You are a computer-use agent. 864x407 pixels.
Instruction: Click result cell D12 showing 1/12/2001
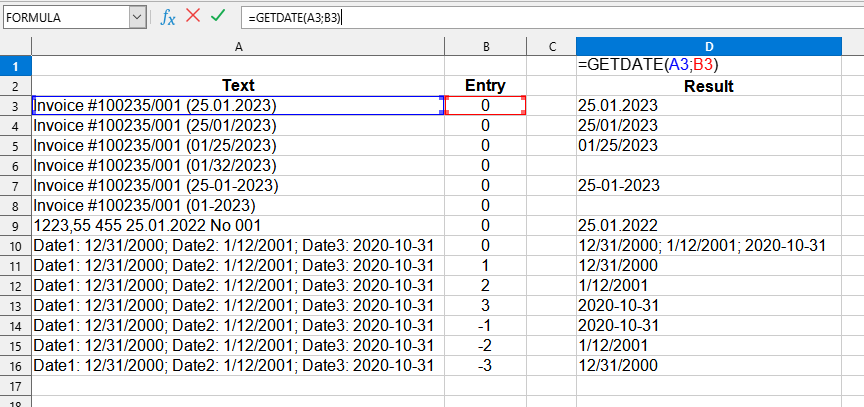pyautogui.click(x=709, y=285)
